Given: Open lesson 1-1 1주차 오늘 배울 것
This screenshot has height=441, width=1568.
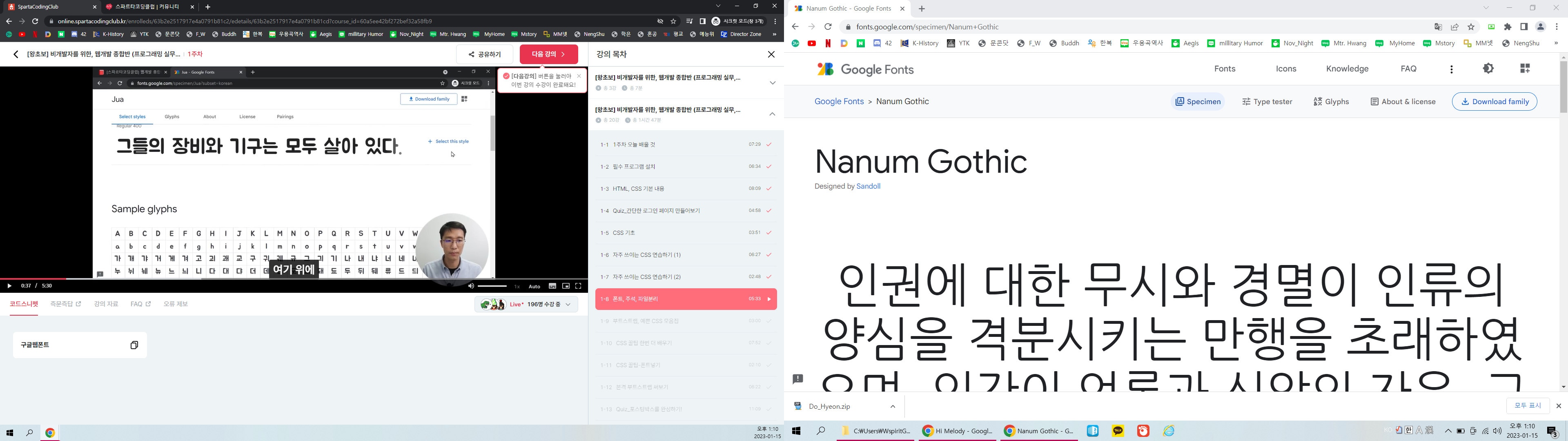Looking at the screenshot, I should pyautogui.click(x=686, y=145).
